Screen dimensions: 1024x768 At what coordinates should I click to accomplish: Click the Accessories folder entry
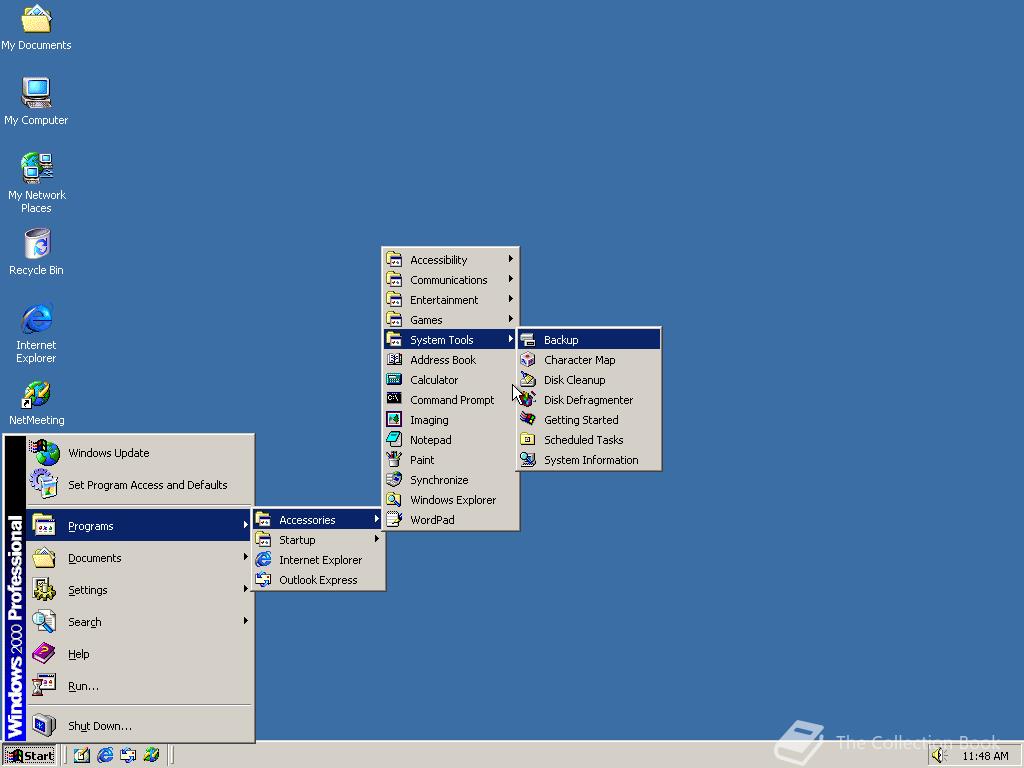coord(318,520)
